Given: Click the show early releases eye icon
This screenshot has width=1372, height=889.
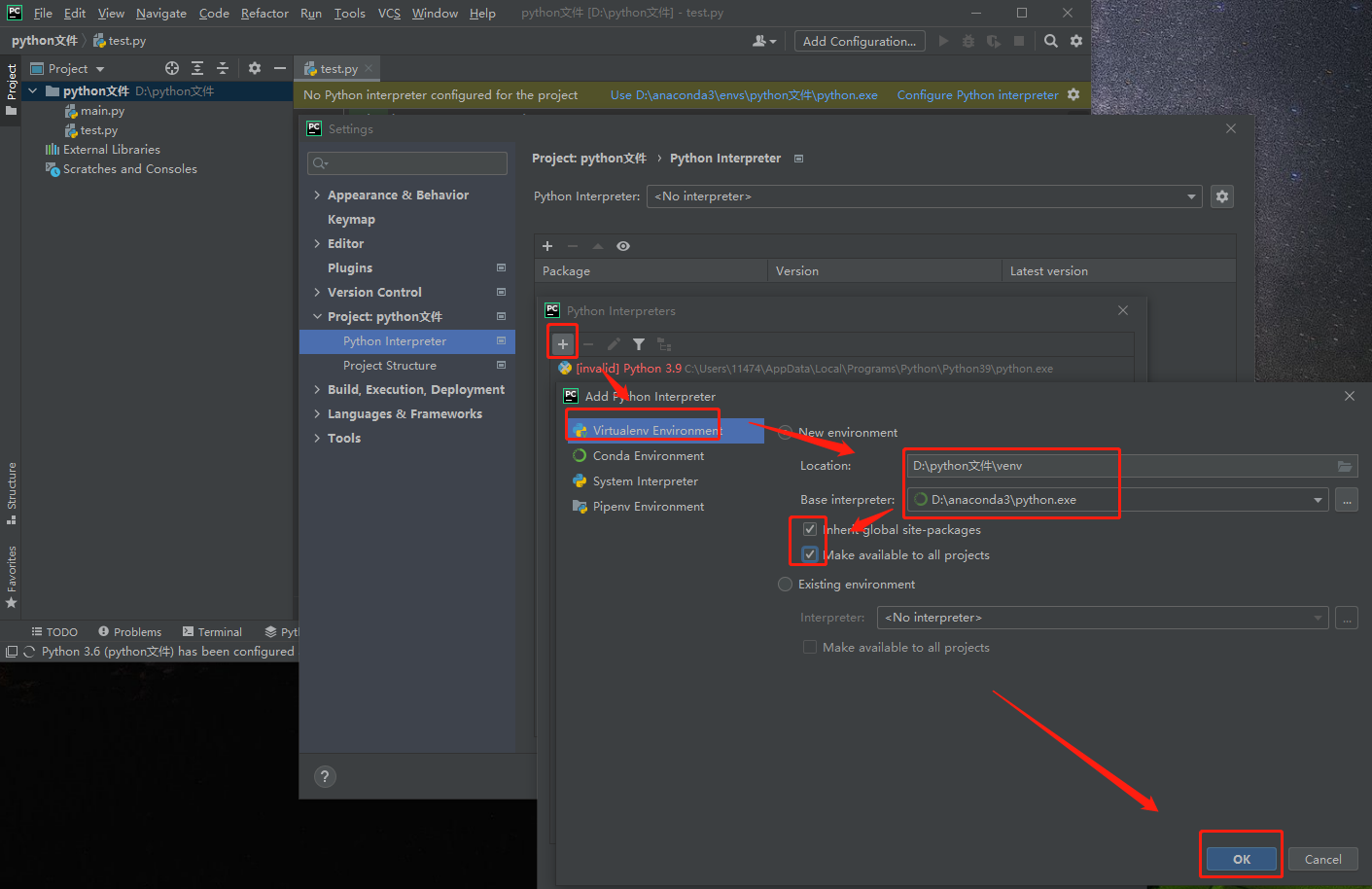Looking at the screenshot, I should (x=623, y=246).
